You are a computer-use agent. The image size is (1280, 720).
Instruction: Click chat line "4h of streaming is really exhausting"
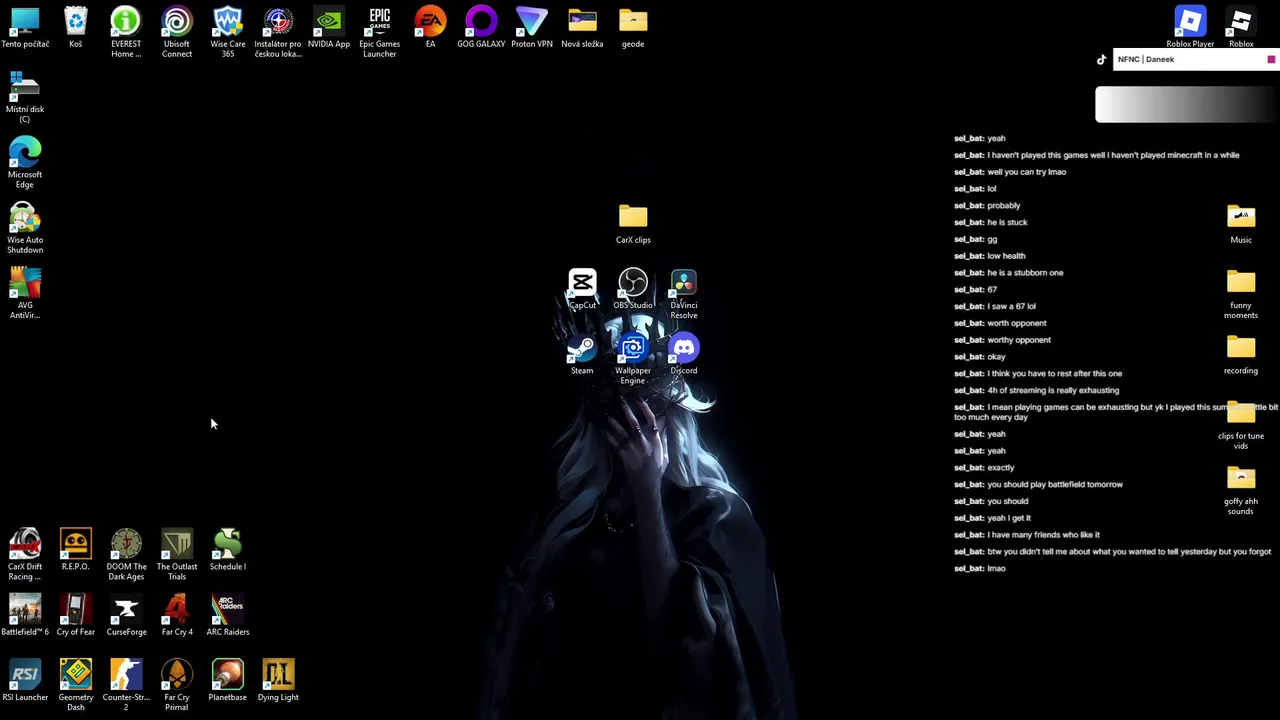(1037, 390)
